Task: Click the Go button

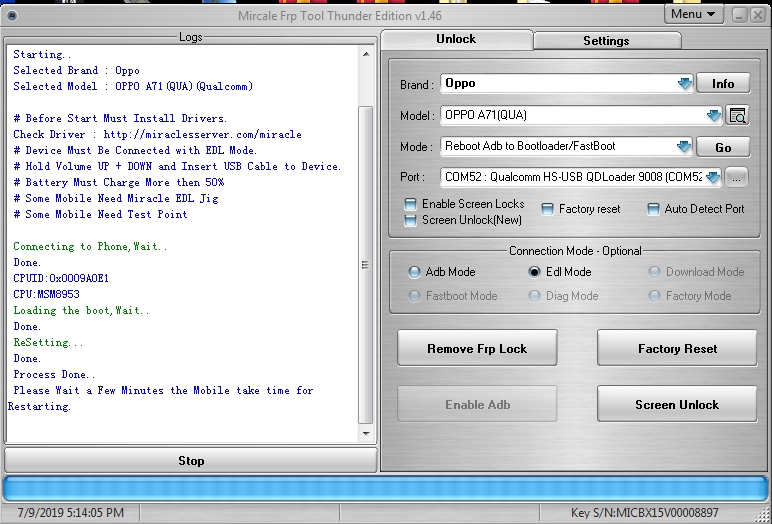Action: click(x=723, y=147)
